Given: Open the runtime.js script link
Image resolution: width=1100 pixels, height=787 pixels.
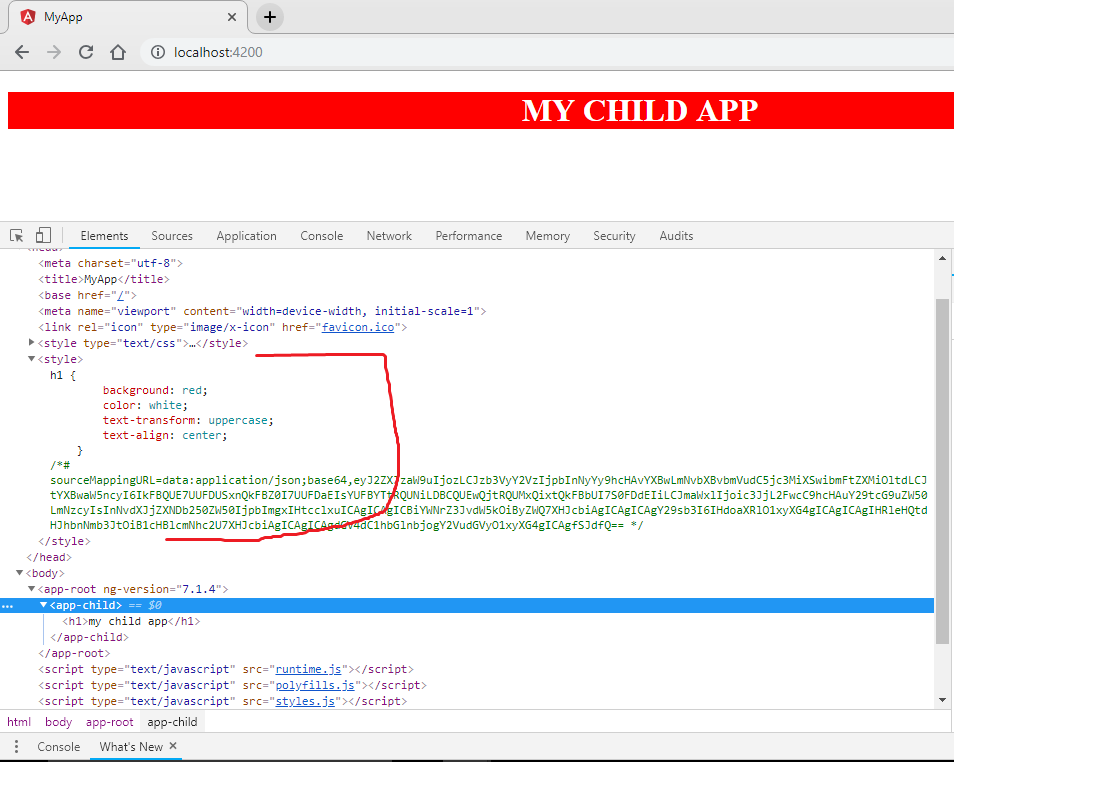Looking at the screenshot, I should (x=308, y=669).
